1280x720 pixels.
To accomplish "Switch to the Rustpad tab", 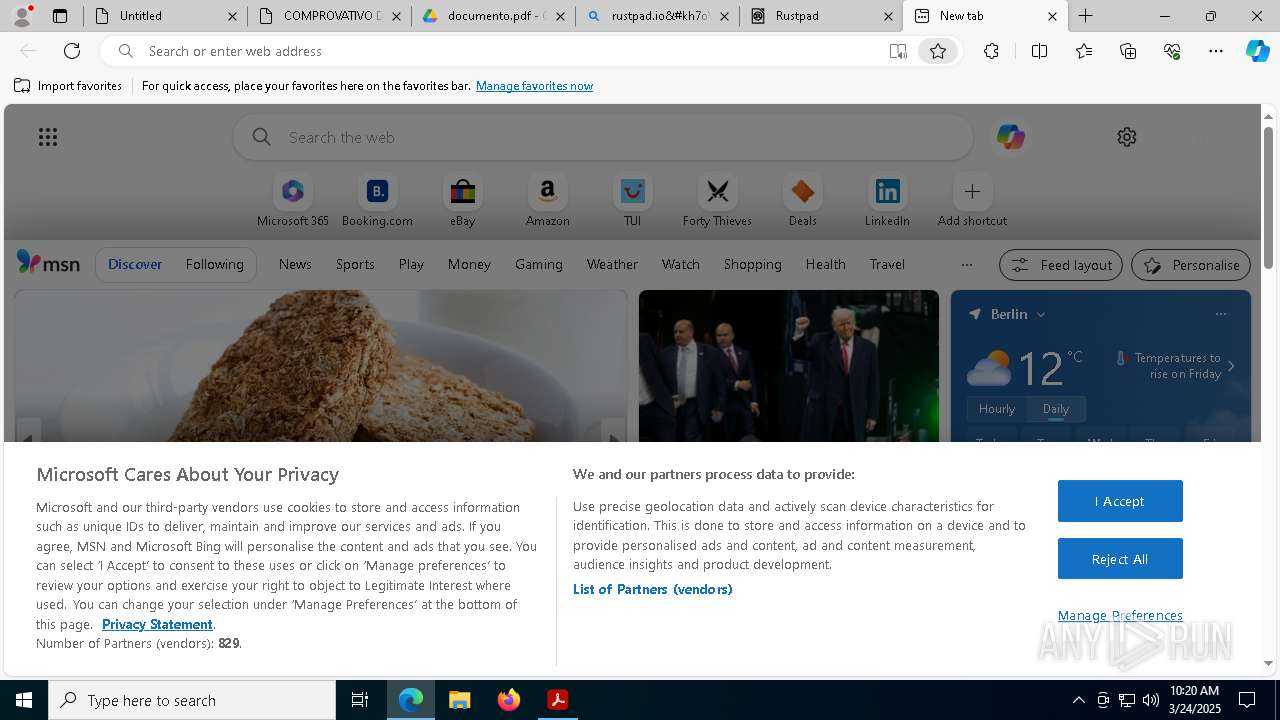I will point(822,16).
